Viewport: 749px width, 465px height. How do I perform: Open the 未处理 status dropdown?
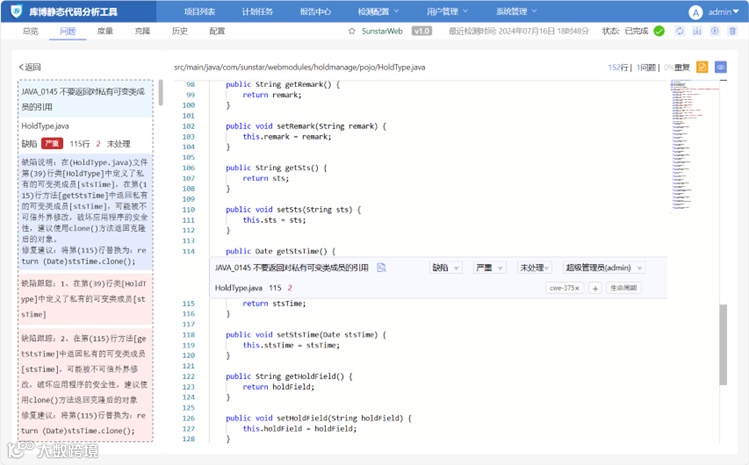coord(534,268)
